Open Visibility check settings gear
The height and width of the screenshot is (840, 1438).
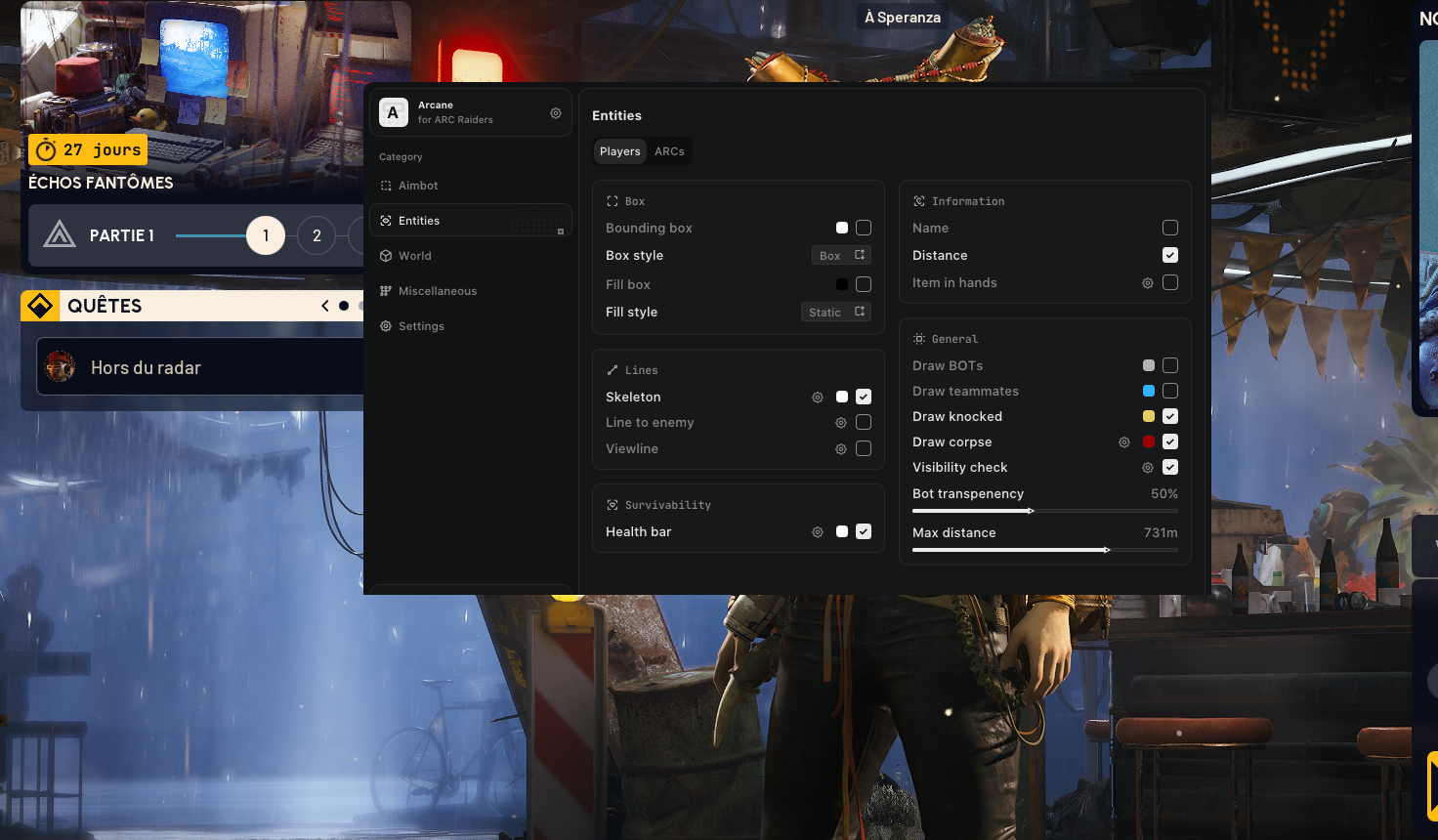[x=1148, y=468]
